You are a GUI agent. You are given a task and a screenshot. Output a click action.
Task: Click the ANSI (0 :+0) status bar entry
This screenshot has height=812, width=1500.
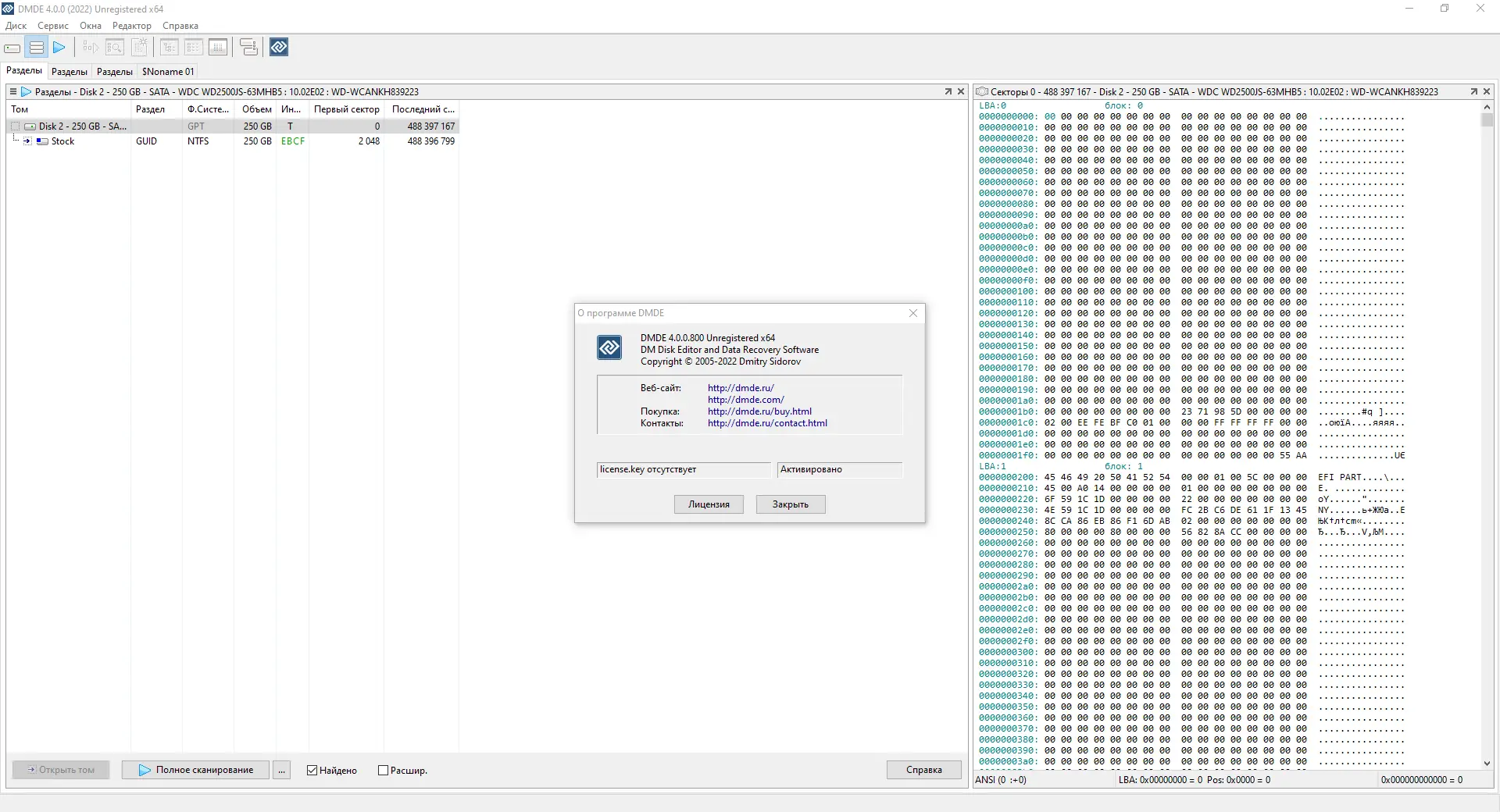(1001, 780)
